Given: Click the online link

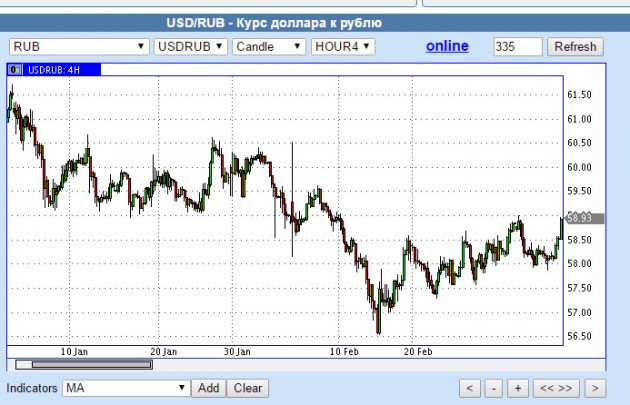Looking at the screenshot, I should pos(447,46).
